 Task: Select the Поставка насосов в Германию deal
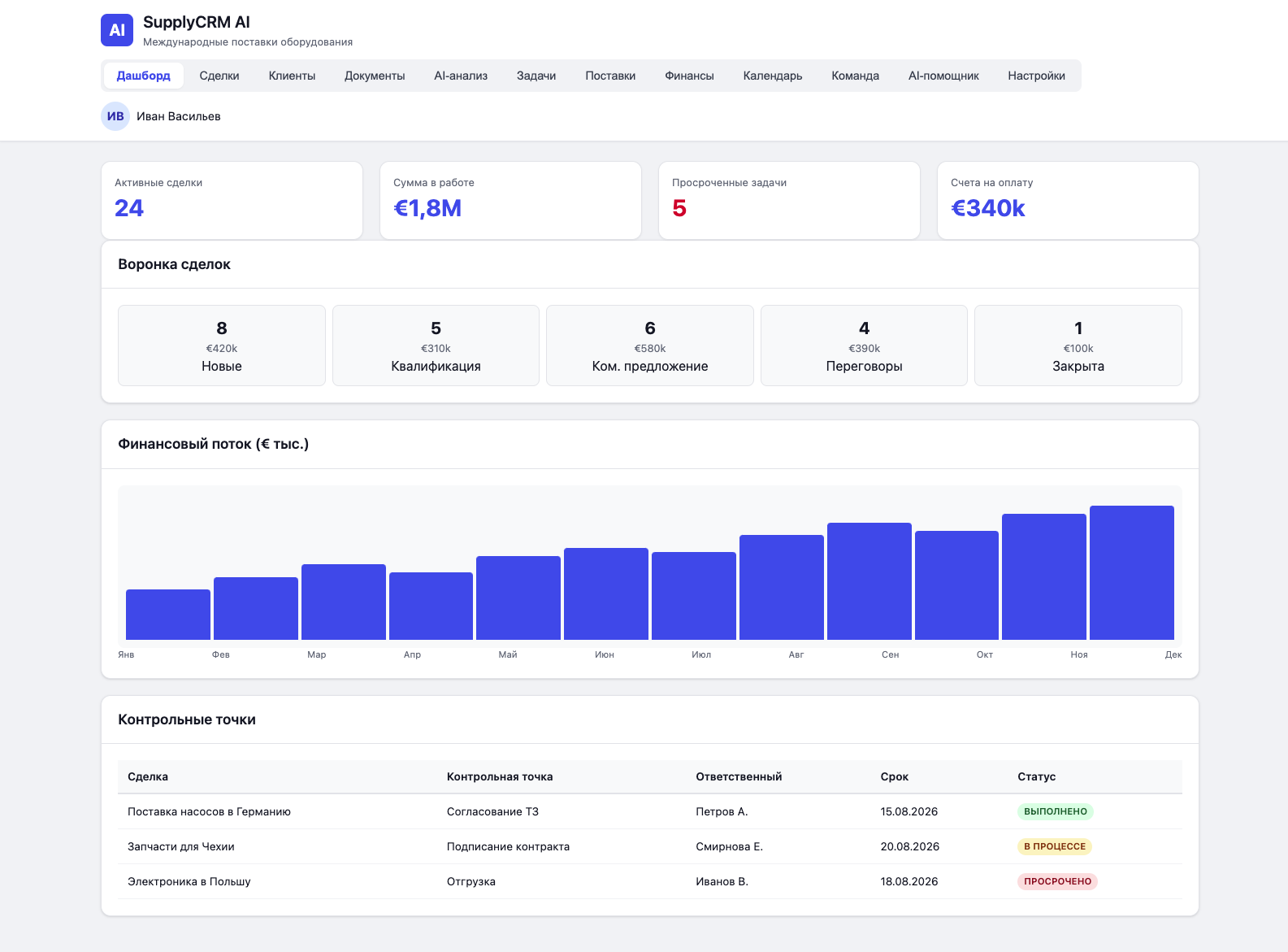click(209, 811)
